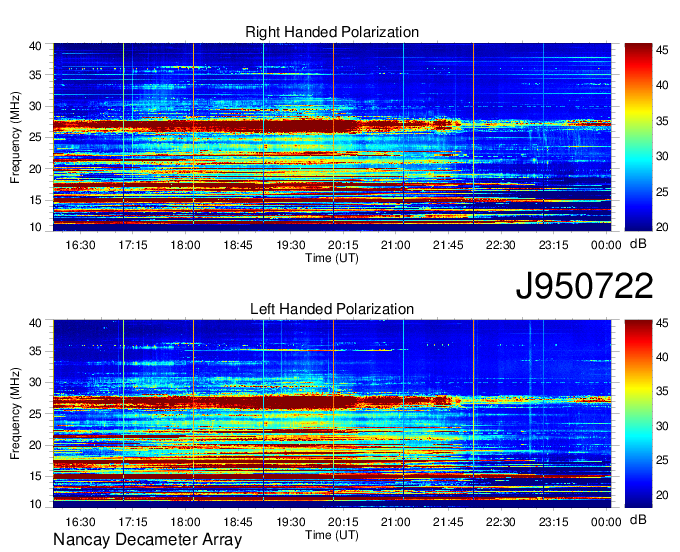Click the 35 dB label on Right Handed colorbar

(662, 121)
